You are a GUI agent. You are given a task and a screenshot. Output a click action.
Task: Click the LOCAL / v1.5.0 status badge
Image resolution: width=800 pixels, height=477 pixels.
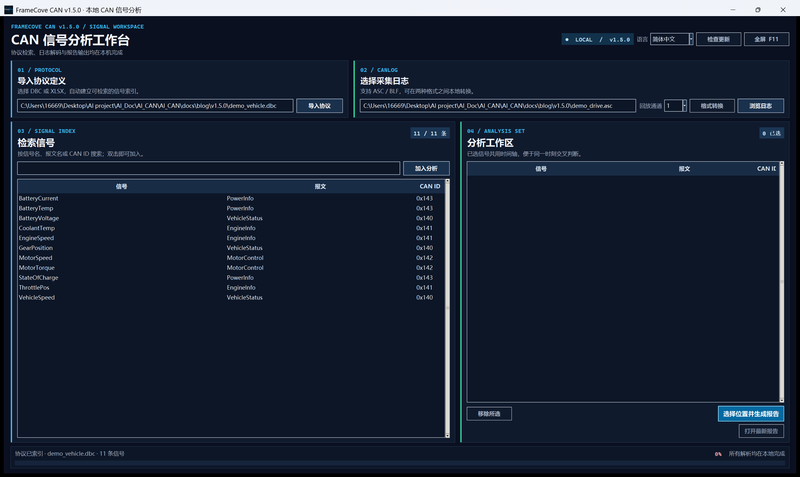pos(597,39)
